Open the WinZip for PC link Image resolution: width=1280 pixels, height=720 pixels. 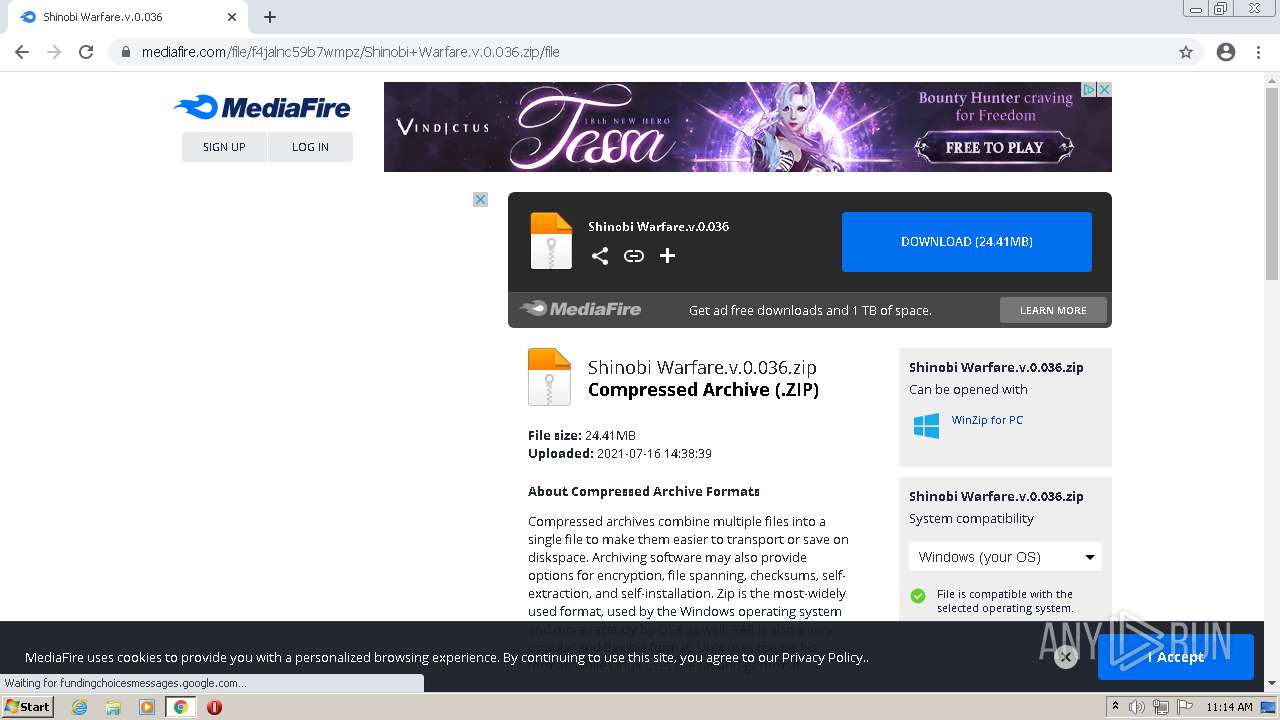pyautogui.click(x=987, y=420)
